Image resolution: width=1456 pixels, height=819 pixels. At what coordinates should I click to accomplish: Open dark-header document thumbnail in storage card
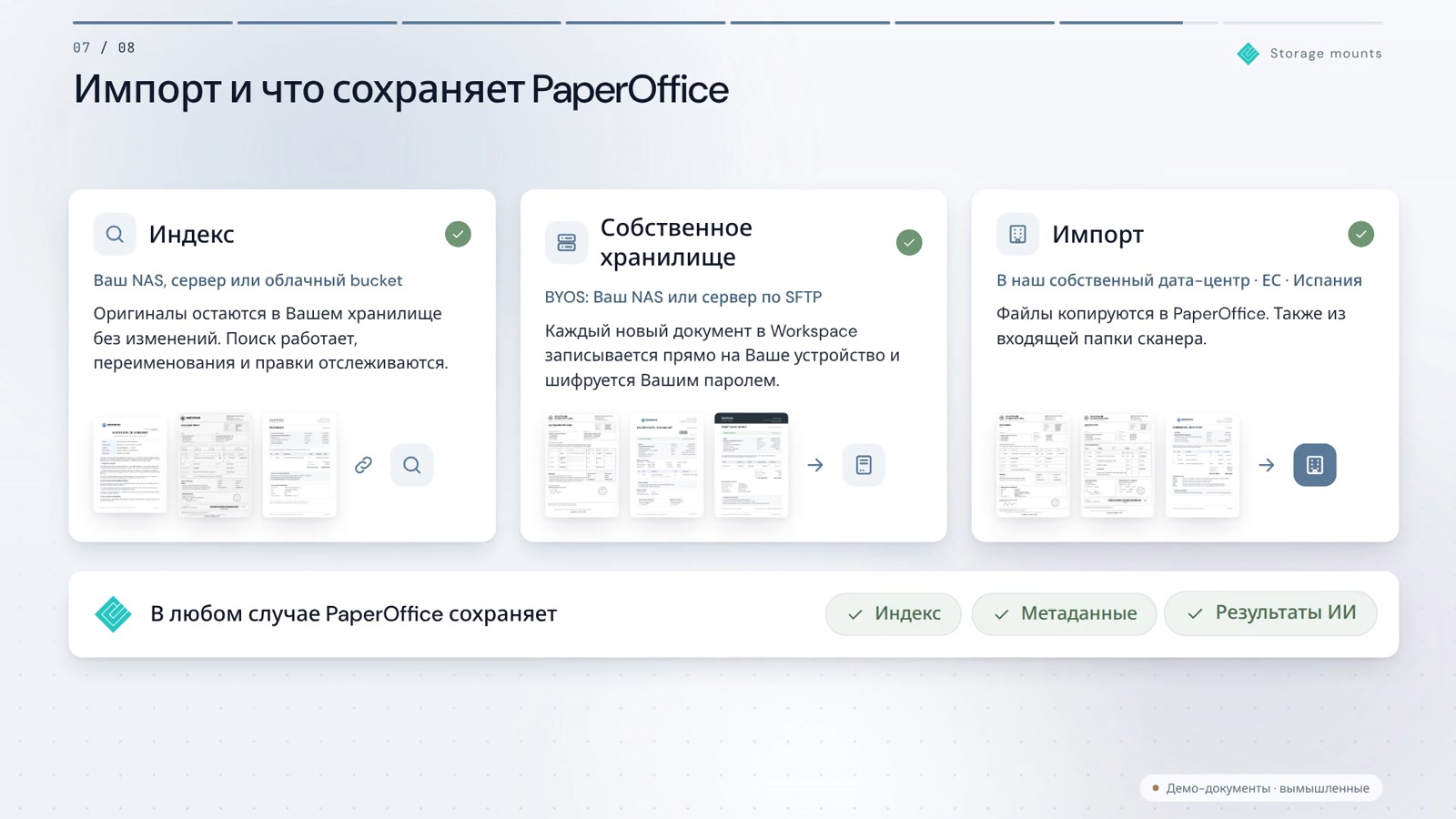(x=752, y=465)
